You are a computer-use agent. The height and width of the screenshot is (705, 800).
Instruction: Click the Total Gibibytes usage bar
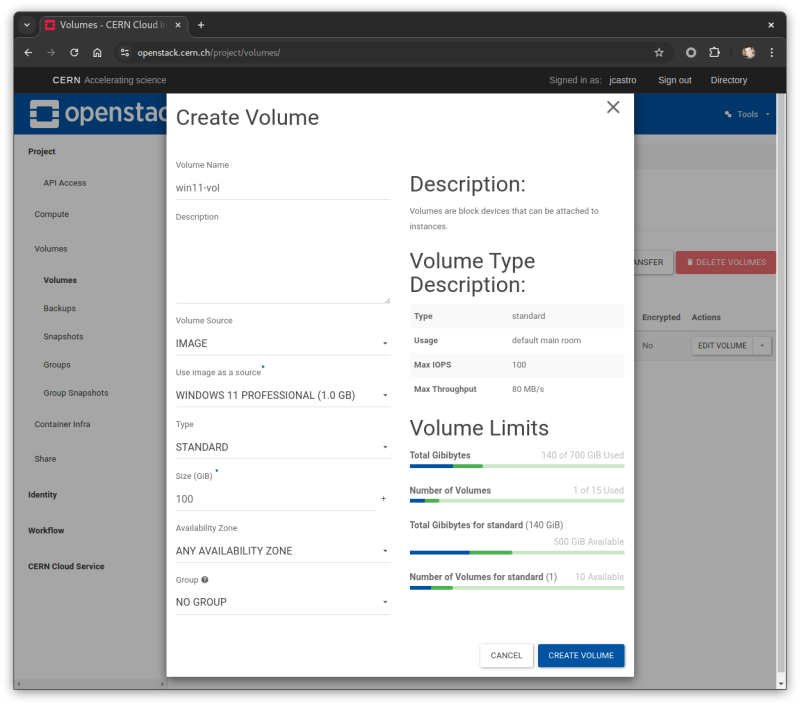coord(516,465)
